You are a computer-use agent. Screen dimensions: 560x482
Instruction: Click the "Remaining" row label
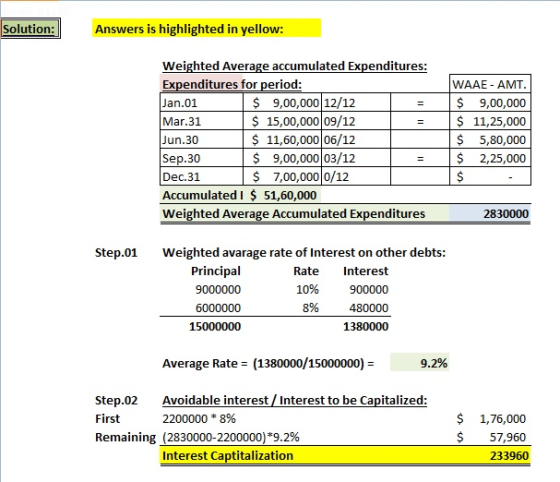click(125, 437)
